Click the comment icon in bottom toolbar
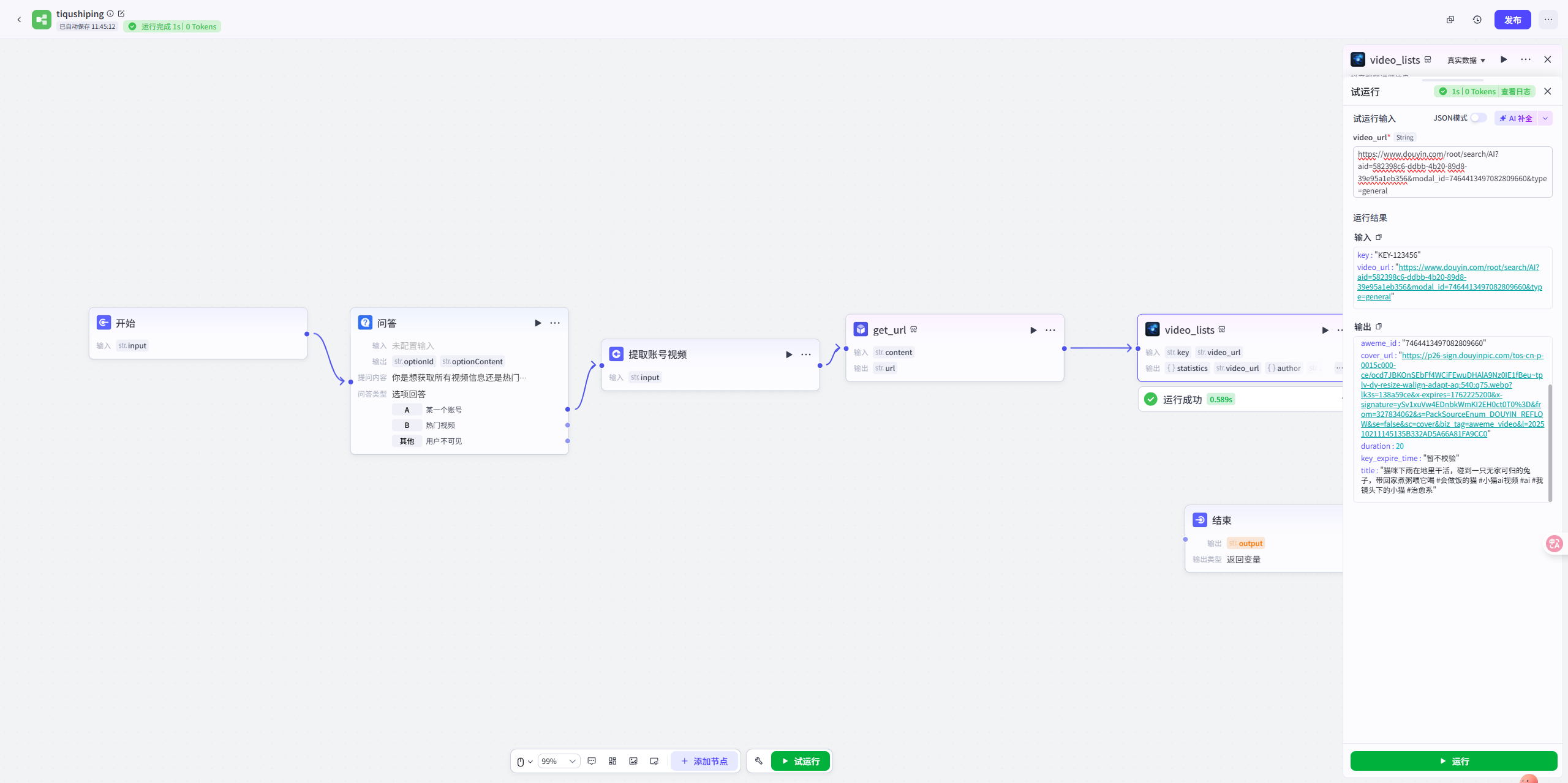The width and height of the screenshot is (1568, 783). tap(592, 761)
